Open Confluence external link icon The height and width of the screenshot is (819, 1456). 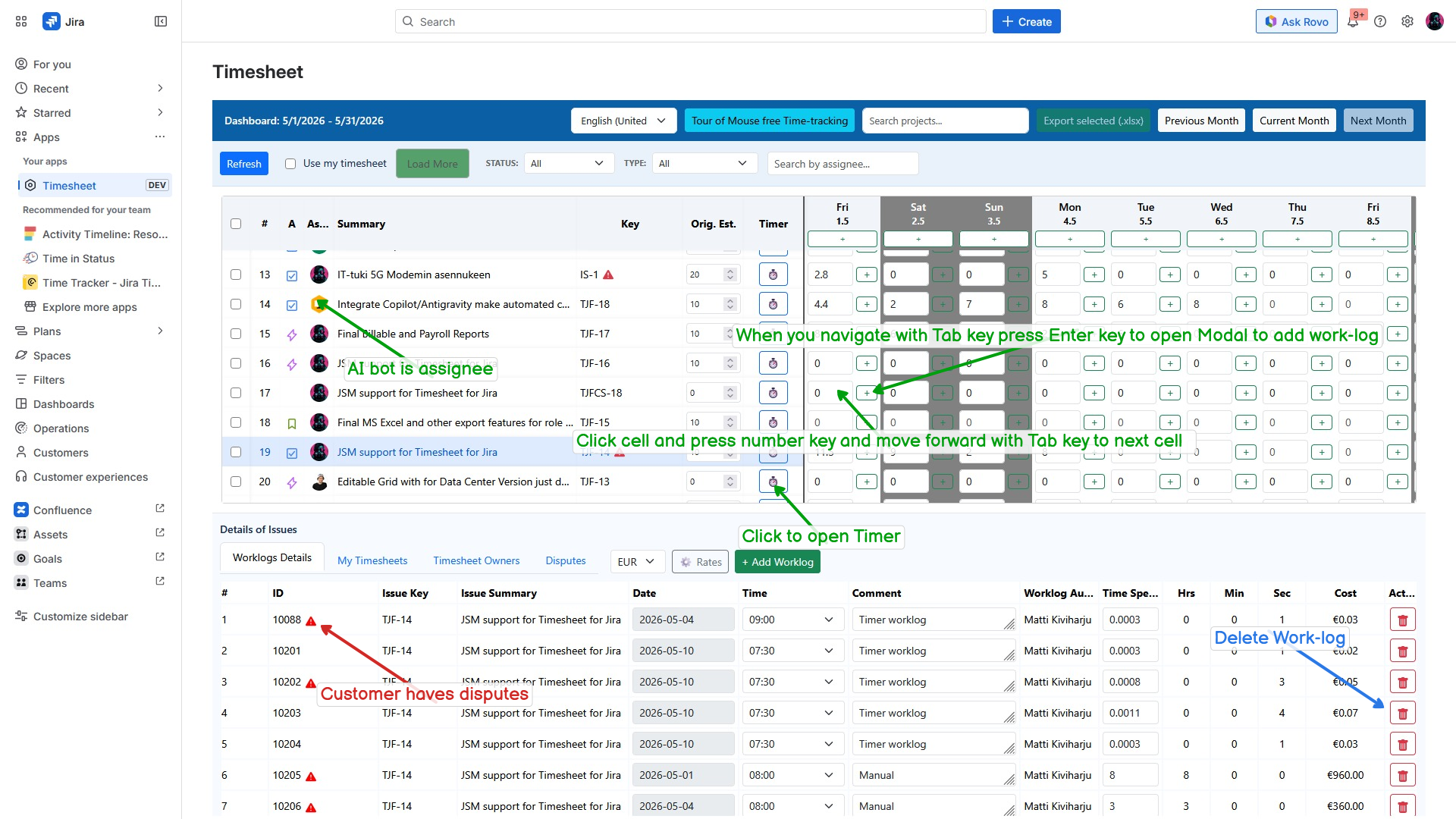(160, 509)
